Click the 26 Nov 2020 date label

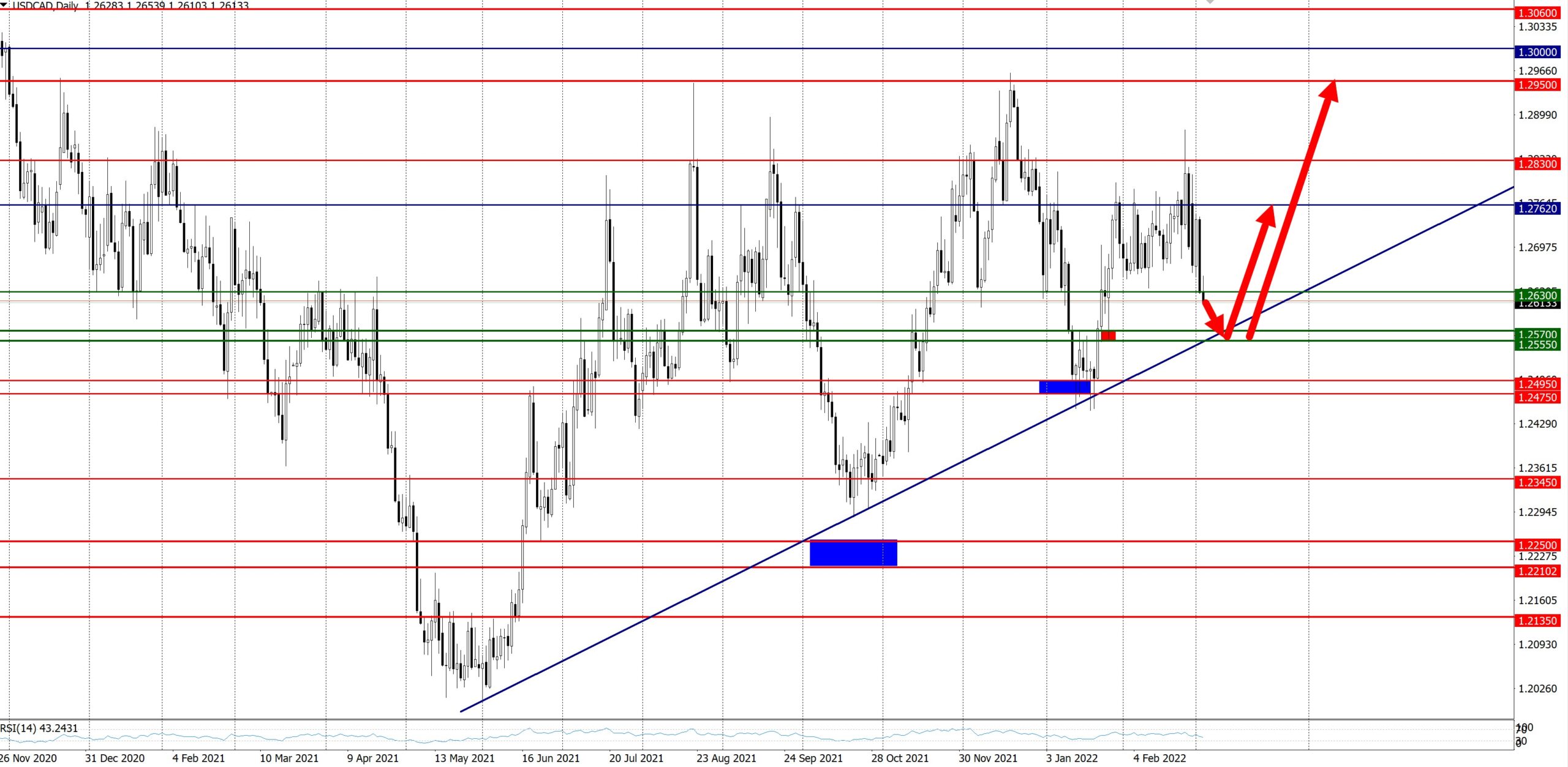coord(28,758)
